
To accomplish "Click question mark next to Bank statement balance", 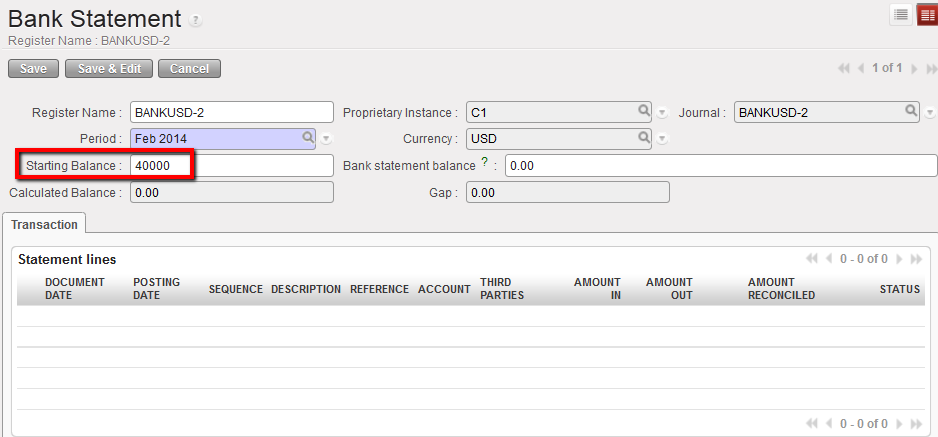I will pos(485,163).
